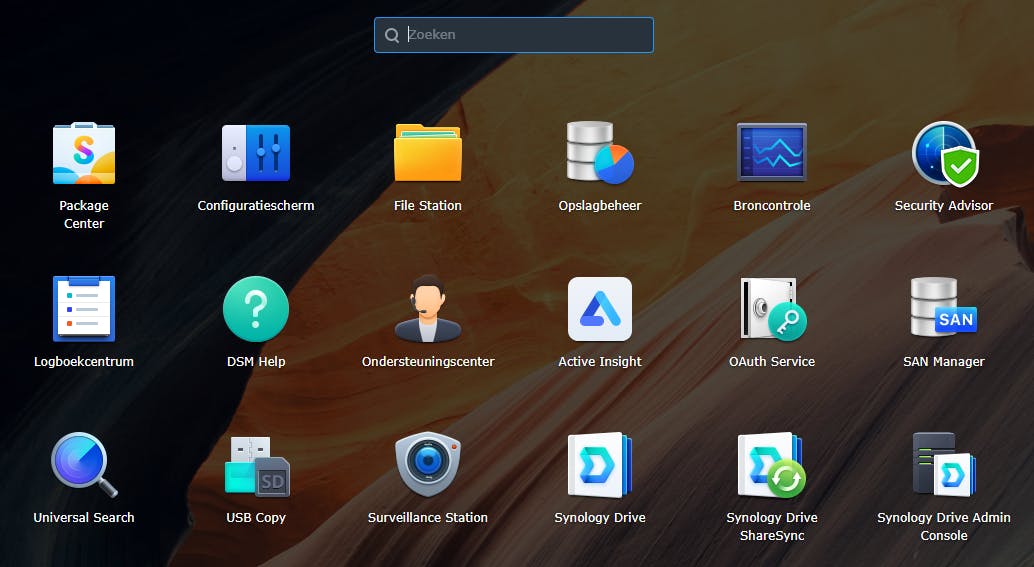Image resolution: width=1034 pixels, height=567 pixels.
Task: Launch Broncontrole resource monitor
Action: (x=772, y=152)
